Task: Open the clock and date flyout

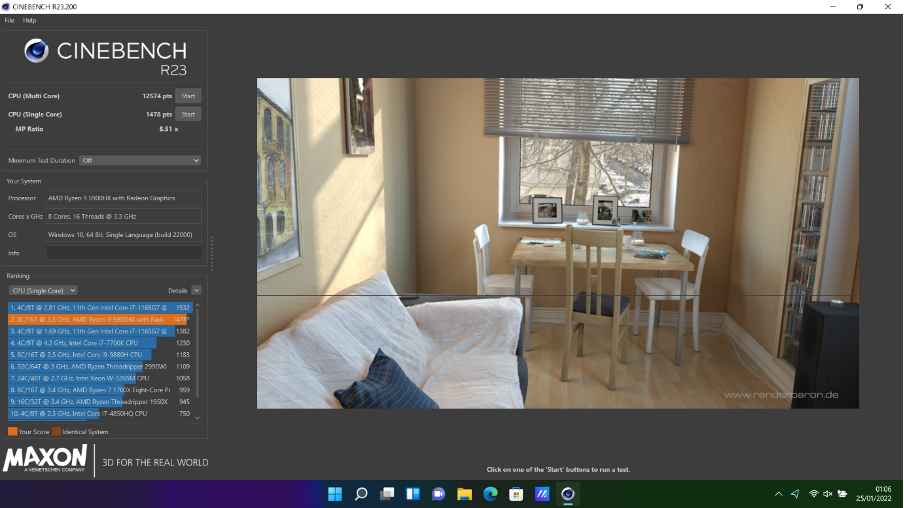Action: (873, 494)
